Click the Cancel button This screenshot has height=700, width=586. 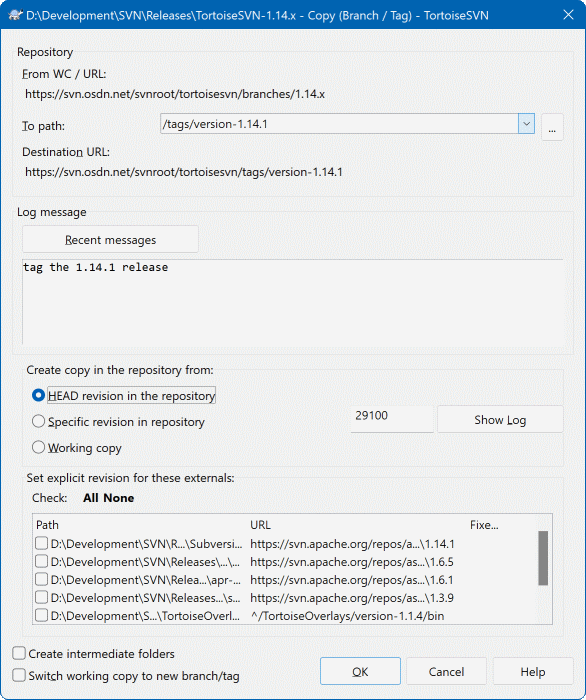point(446,671)
